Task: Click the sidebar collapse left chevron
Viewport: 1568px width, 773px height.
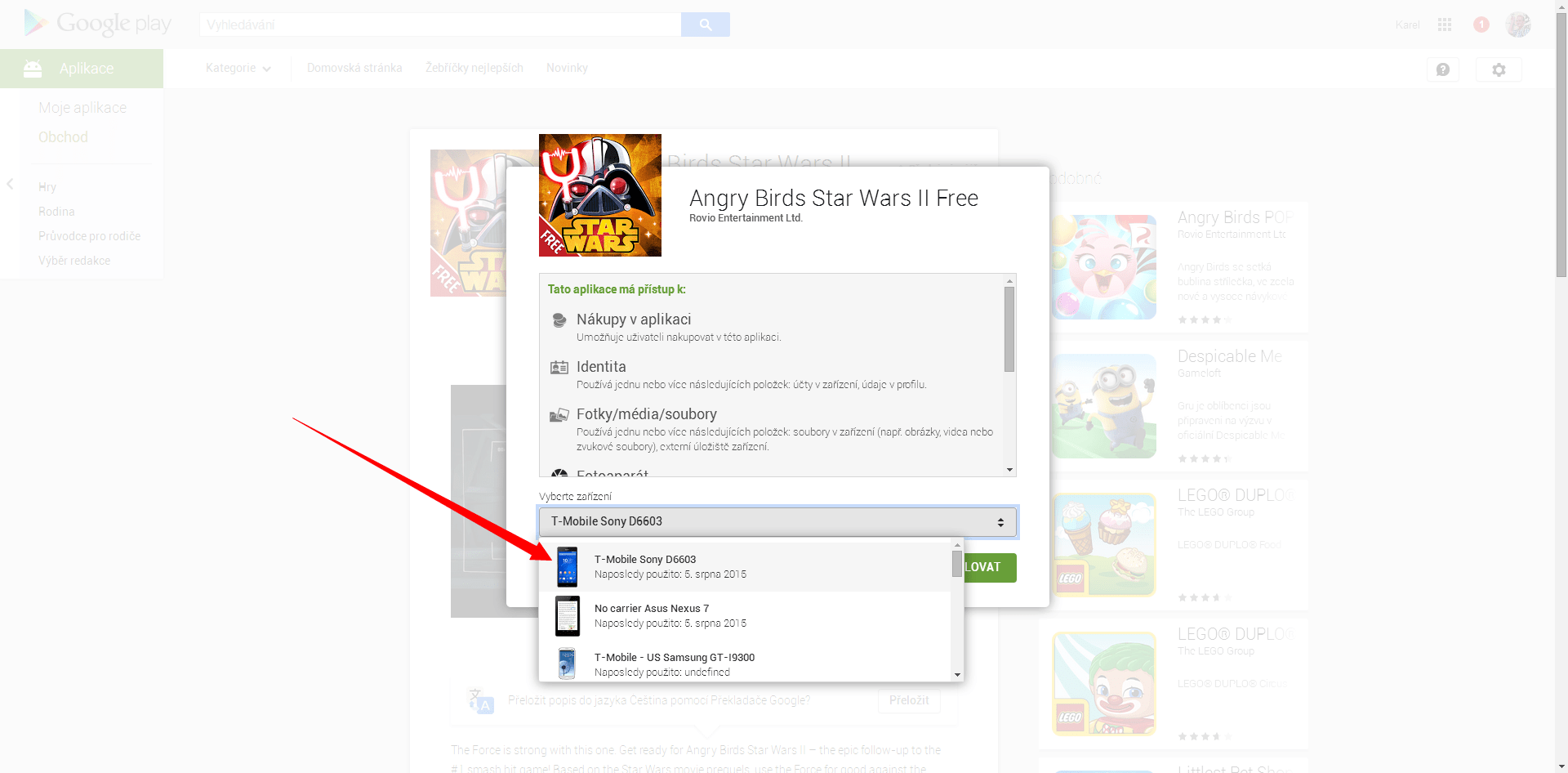Action: 10,184
